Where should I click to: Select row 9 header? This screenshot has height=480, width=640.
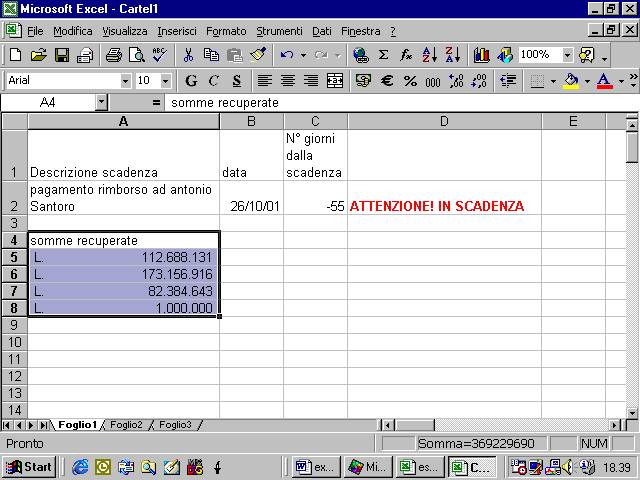pos(14,325)
